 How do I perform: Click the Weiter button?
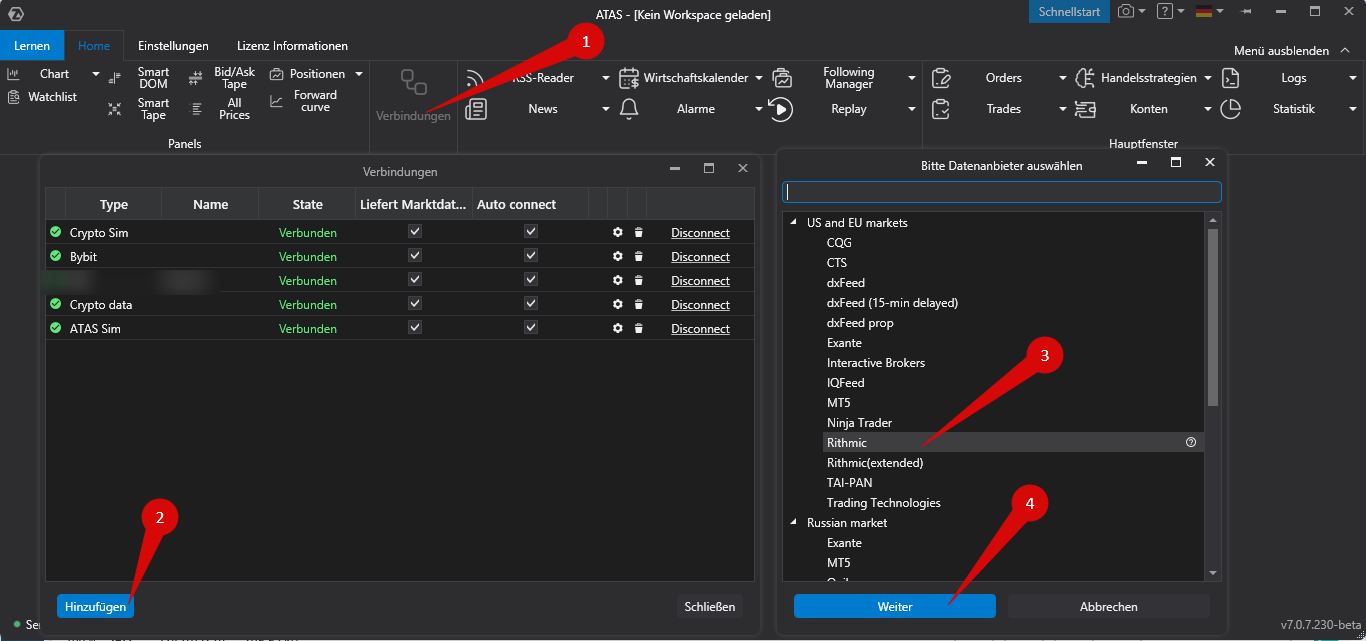pos(895,606)
